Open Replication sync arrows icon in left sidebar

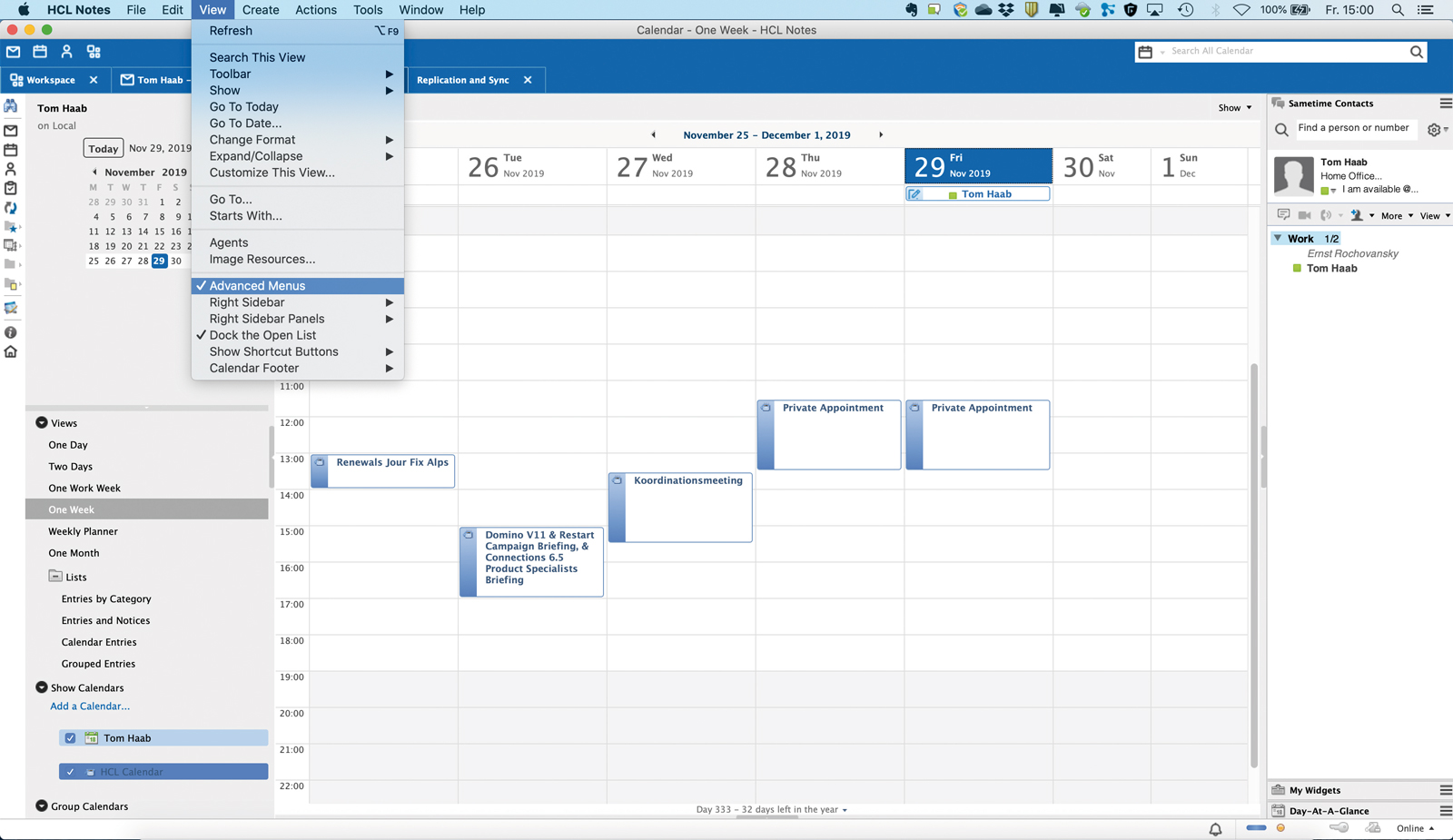pos(11,208)
